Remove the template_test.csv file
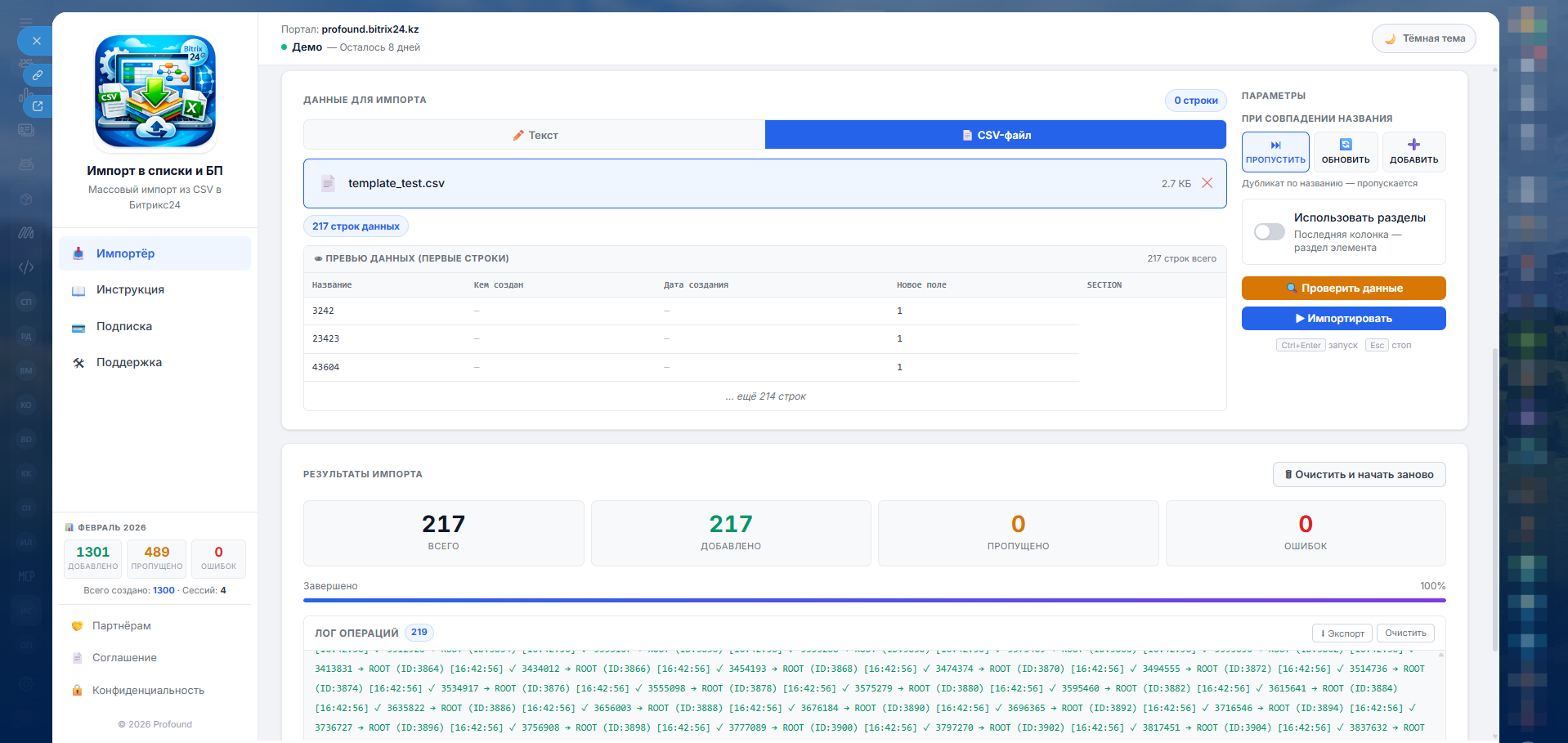 1207,183
